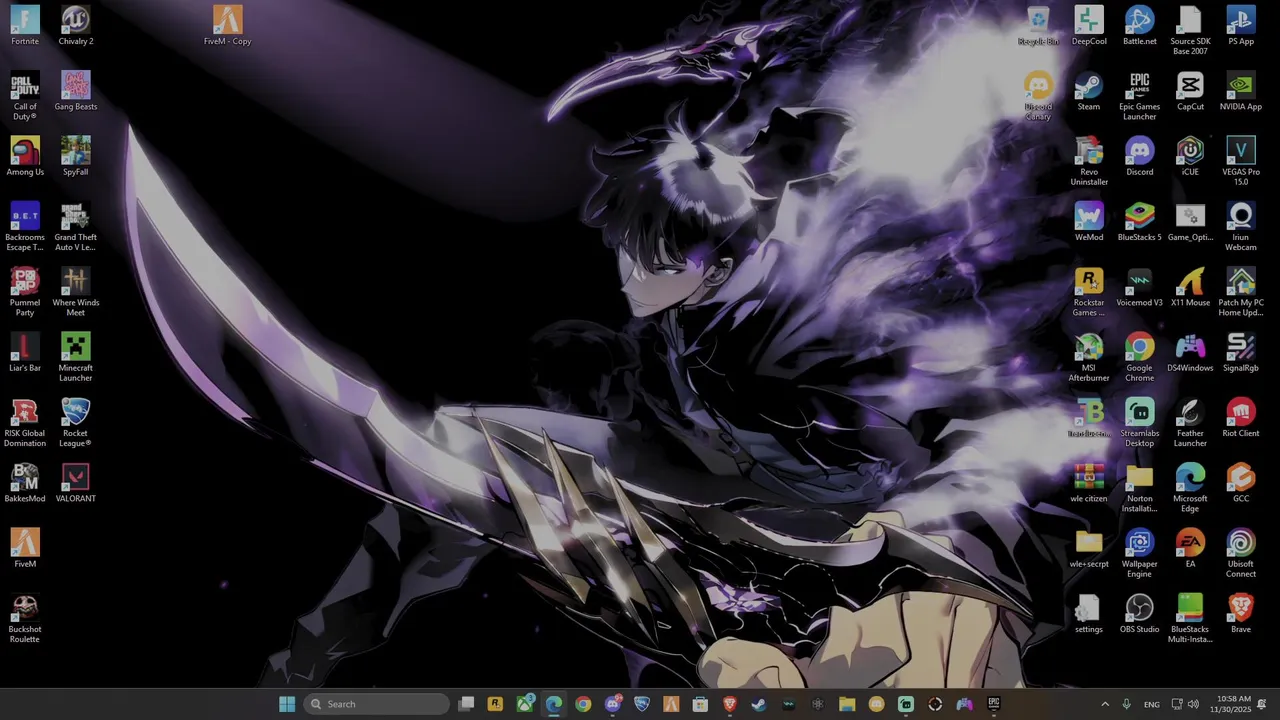This screenshot has height=720, width=1280.
Task: Select the Steam desktop shortcut
Action: (1089, 91)
